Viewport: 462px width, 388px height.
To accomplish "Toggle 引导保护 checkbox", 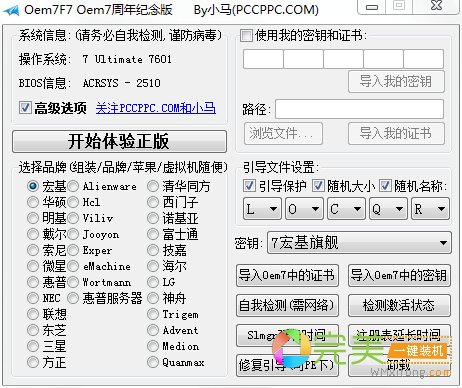I will 249,186.
